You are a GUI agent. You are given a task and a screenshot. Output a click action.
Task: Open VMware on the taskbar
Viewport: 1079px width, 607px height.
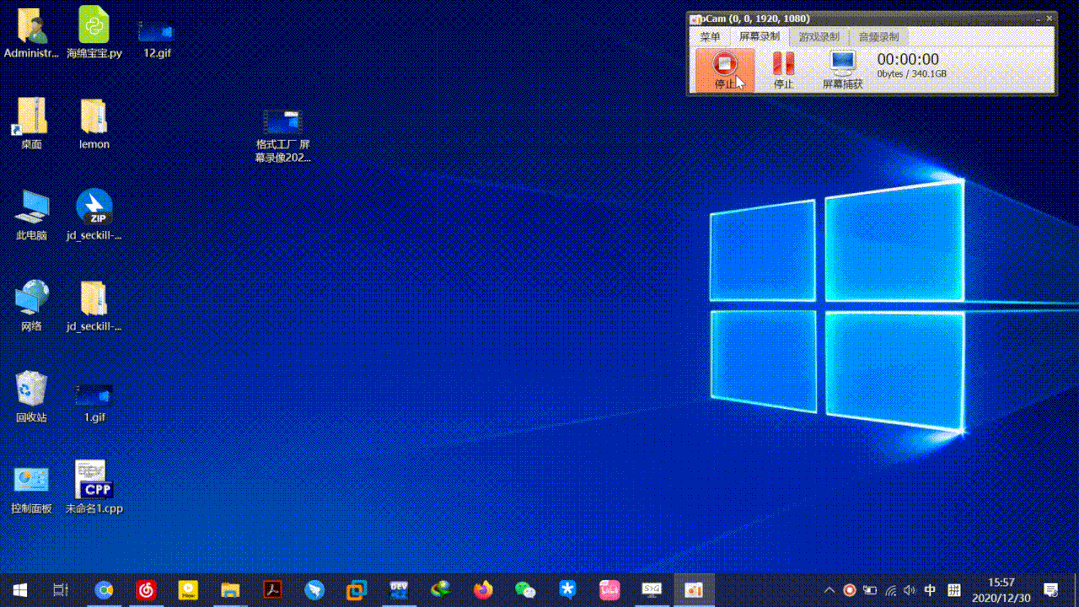356,590
